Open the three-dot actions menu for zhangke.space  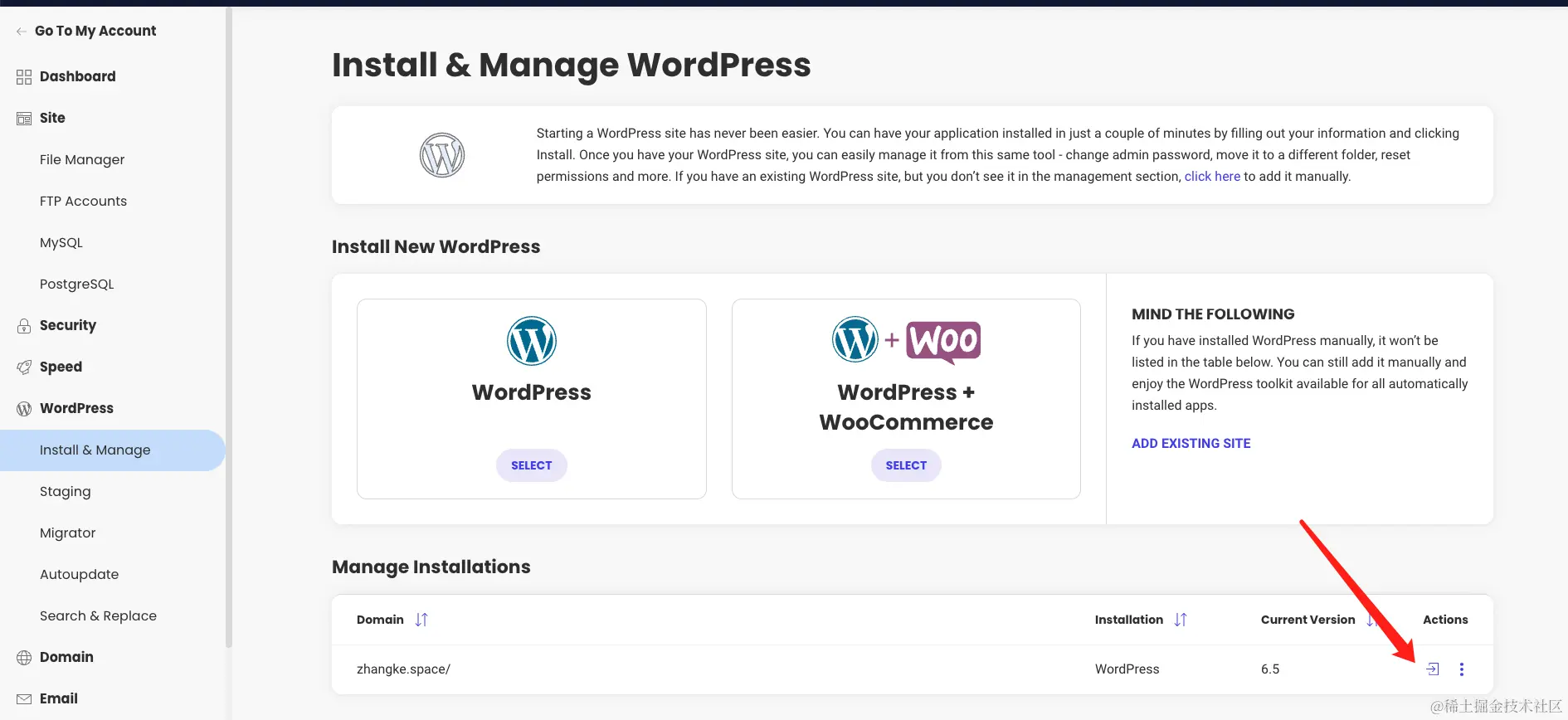coord(1462,669)
